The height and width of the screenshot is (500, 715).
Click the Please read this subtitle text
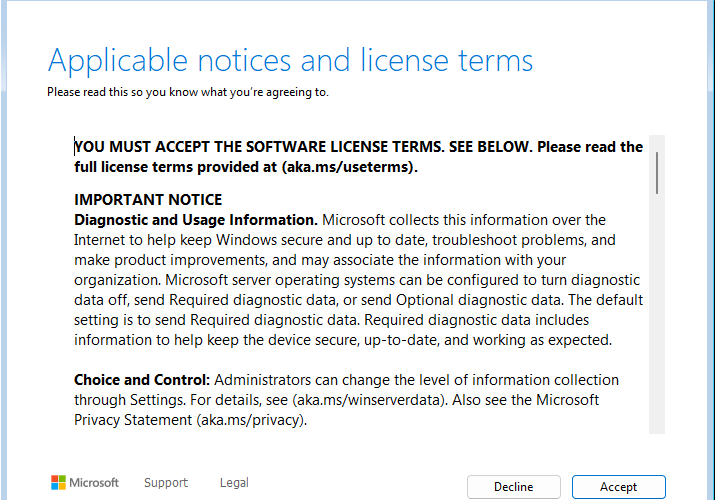click(x=187, y=92)
